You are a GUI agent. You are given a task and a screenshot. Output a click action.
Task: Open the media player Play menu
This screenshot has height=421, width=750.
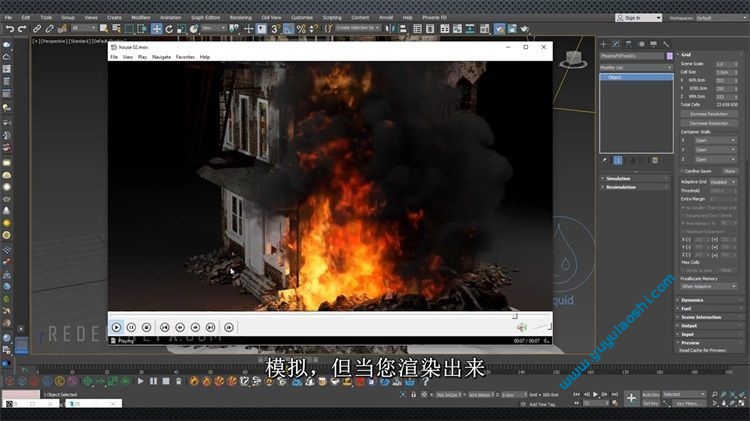click(x=143, y=57)
